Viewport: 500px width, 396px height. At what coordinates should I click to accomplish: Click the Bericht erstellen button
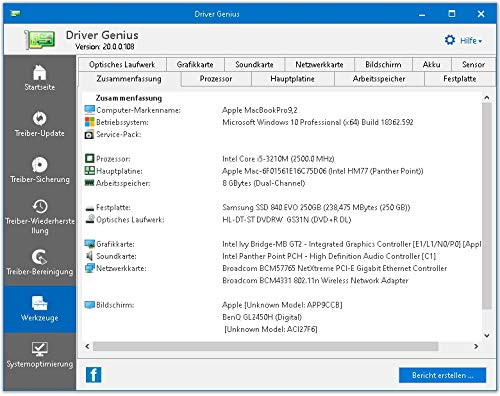(x=442, y=375)
